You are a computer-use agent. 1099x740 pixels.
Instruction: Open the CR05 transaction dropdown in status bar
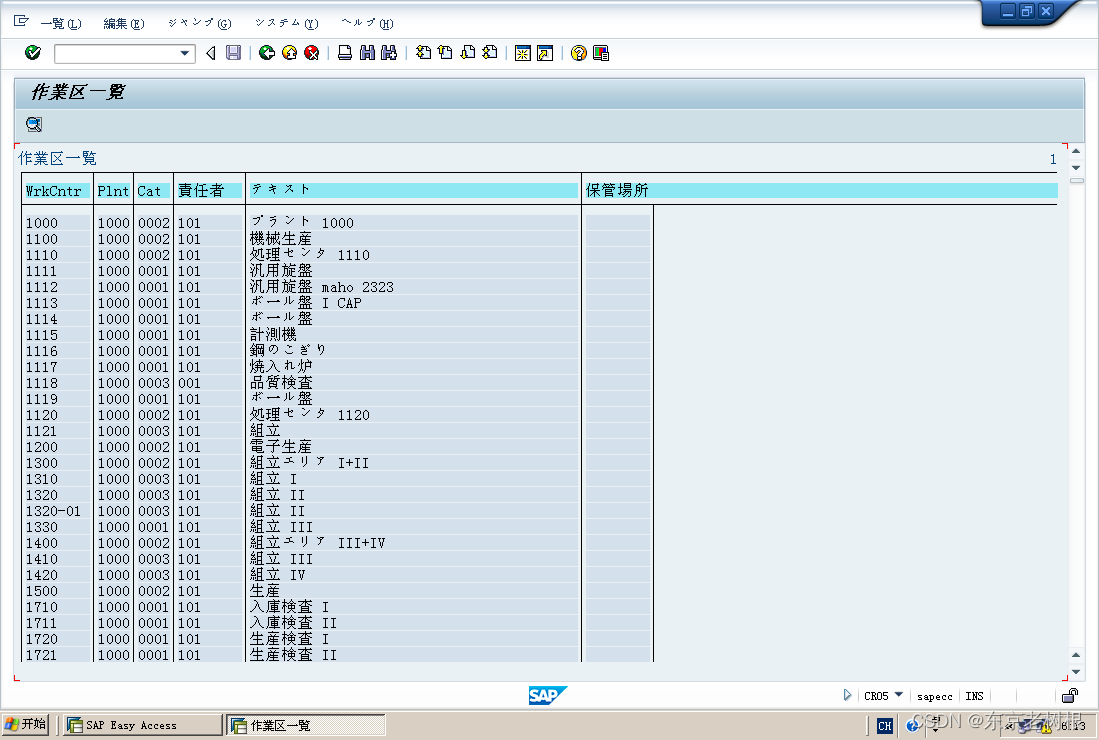[x=897, y=696]
